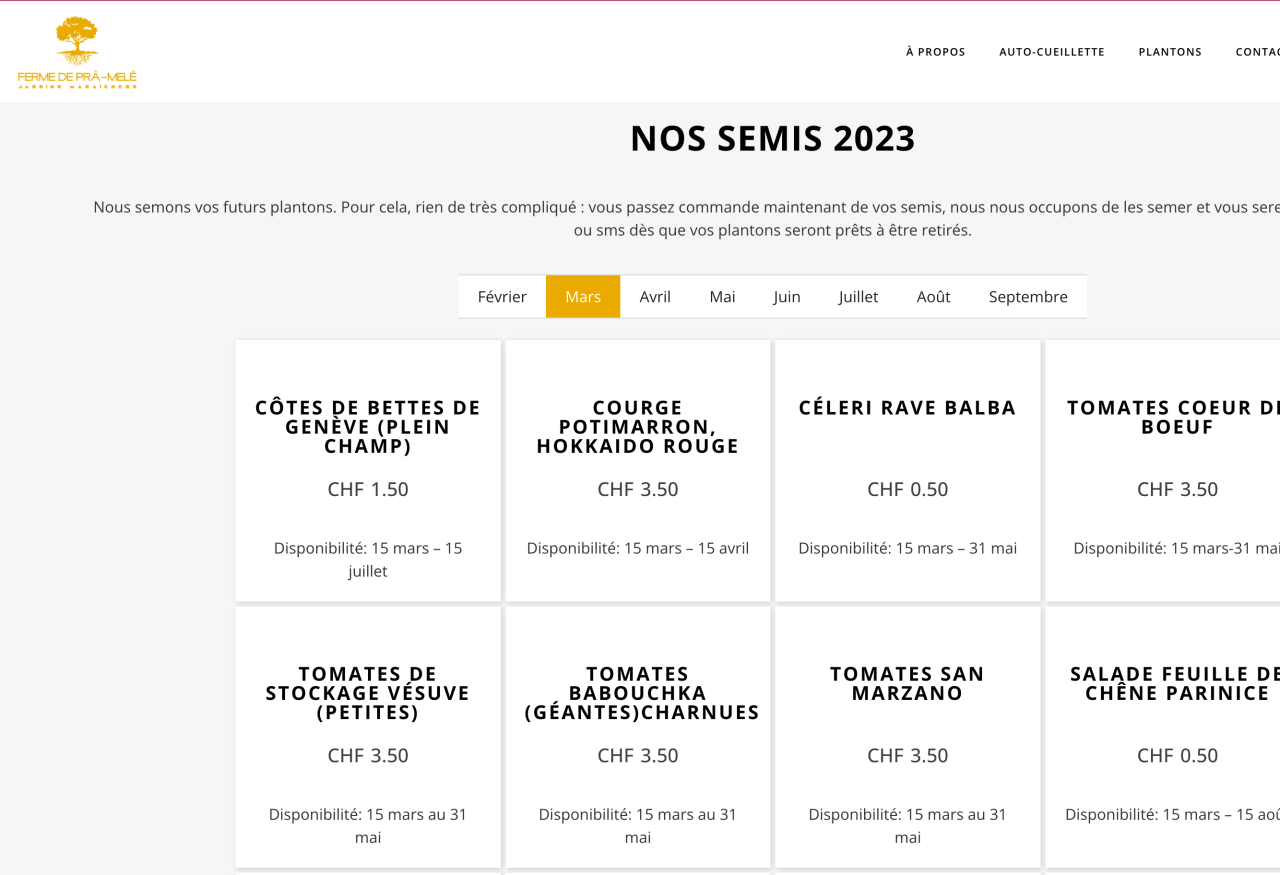This screenshot has width=1280, height=875.
Task: Select the Août month tab
Action: pyautogui.click(x=933, y=297)
